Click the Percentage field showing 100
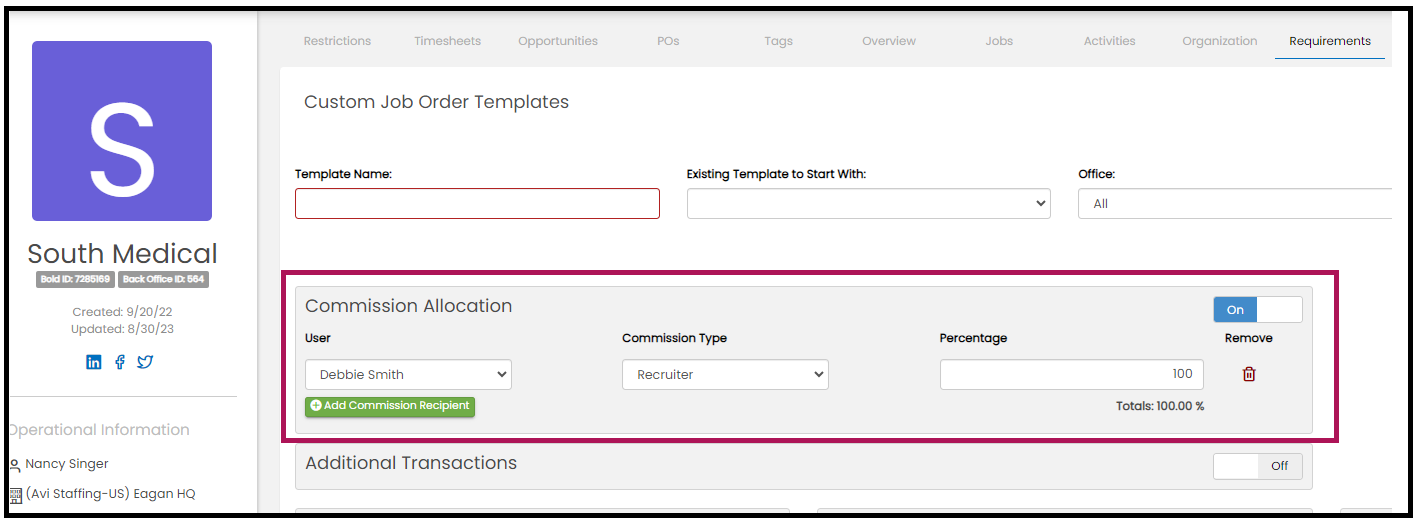1417x527 pixels. [x=1071, y=375]
